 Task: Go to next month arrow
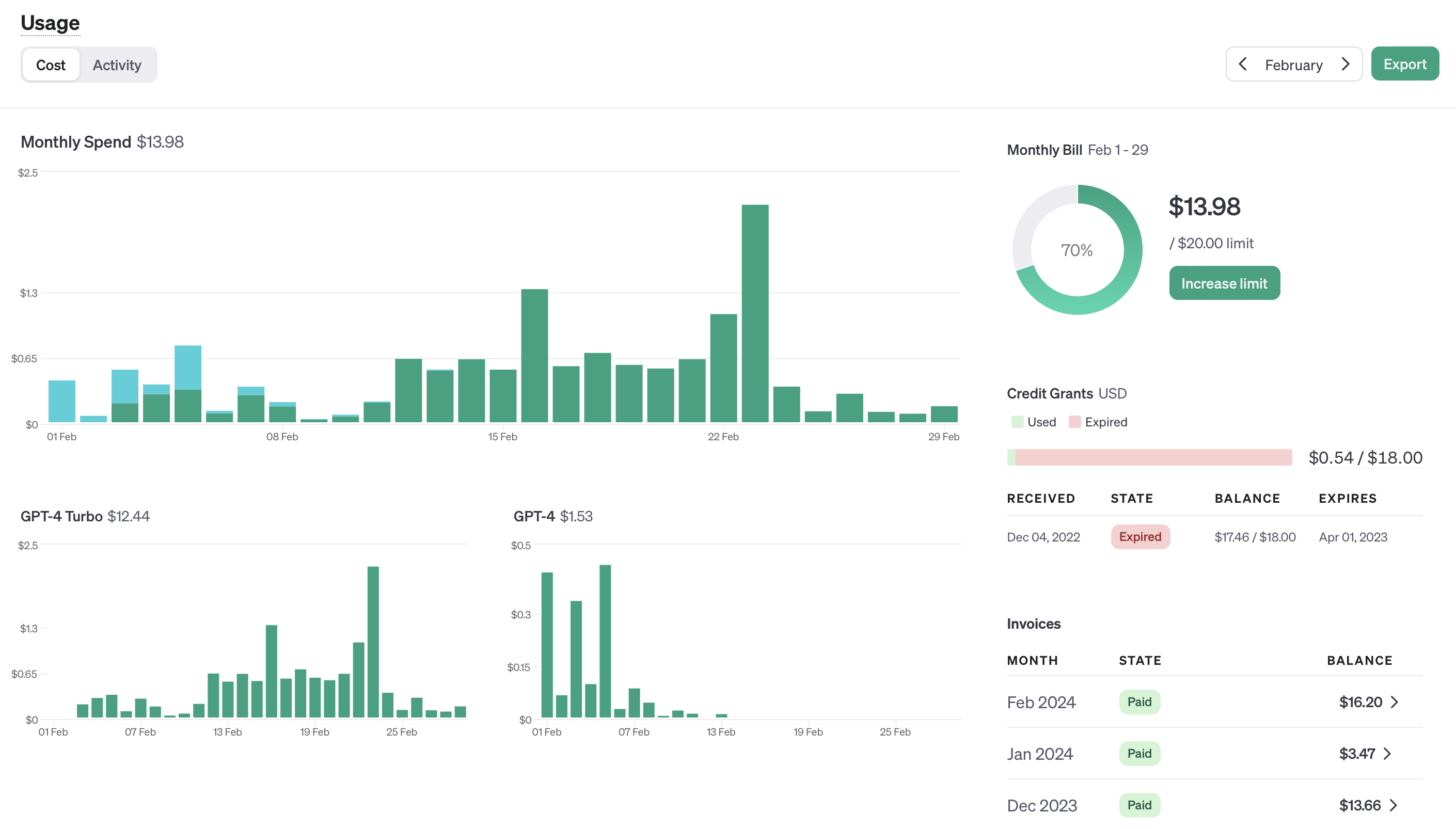[x=1346, y=65]
